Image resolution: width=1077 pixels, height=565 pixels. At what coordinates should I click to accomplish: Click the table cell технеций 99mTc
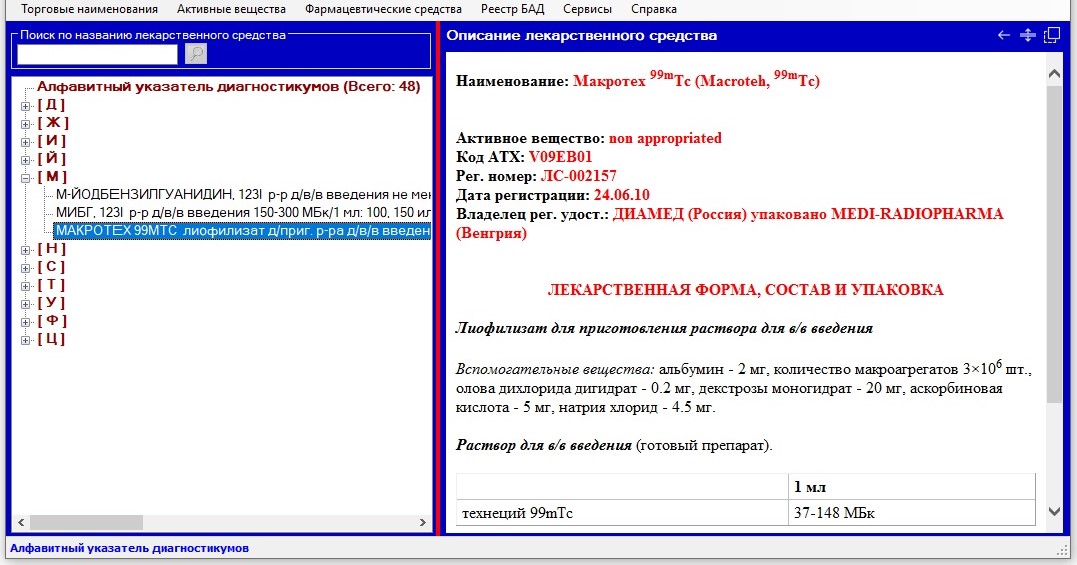tap(622, 513)
